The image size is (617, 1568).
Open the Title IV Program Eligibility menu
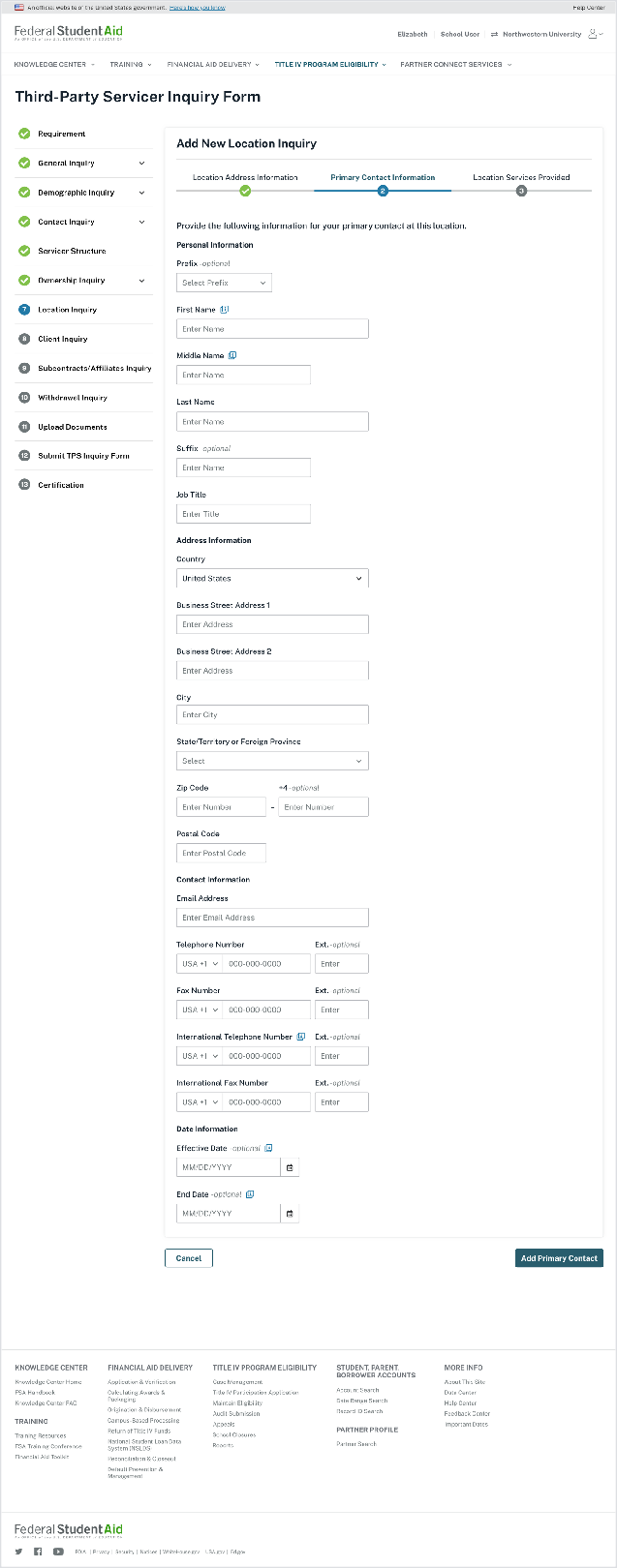(329, 65)
